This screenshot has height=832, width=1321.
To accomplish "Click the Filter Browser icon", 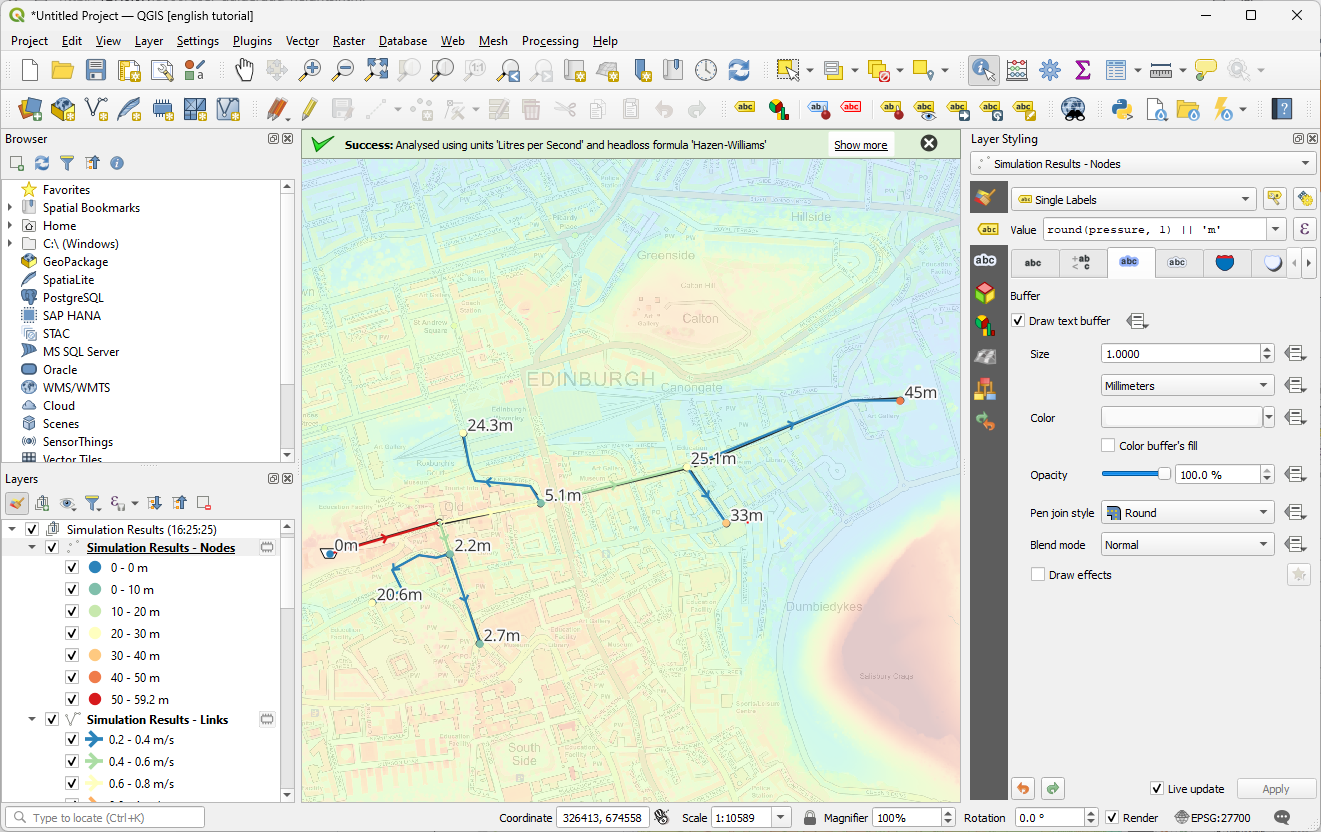I will pos(67,163).
